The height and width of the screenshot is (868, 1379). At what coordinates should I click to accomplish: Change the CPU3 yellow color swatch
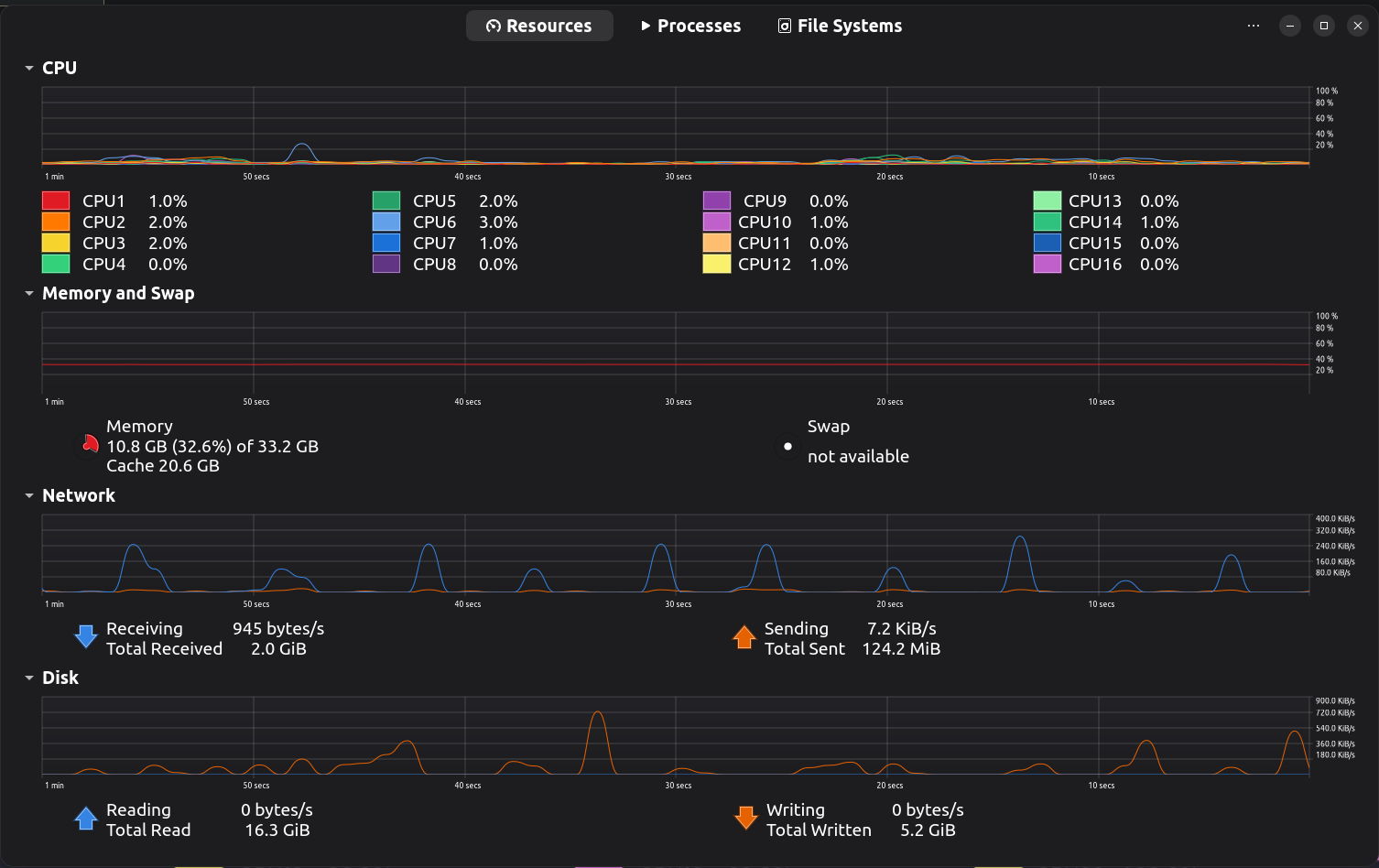56,243
